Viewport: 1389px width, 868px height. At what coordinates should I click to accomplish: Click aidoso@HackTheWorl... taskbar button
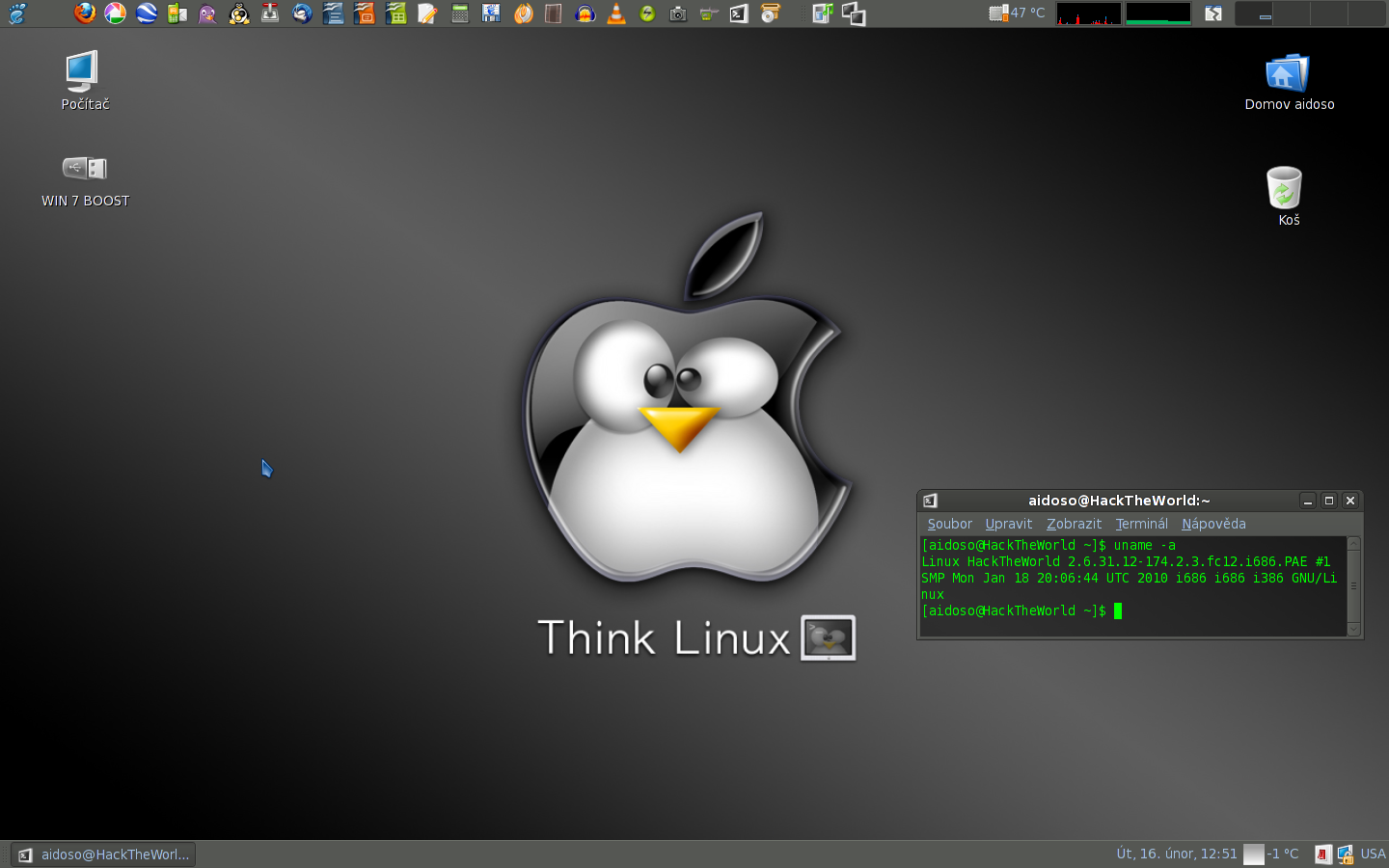coord(103,854)
